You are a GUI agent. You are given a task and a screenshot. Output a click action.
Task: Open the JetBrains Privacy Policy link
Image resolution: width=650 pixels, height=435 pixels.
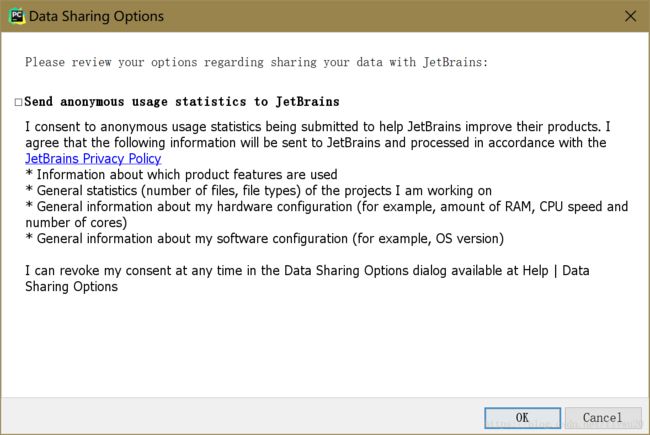(93, 159)
